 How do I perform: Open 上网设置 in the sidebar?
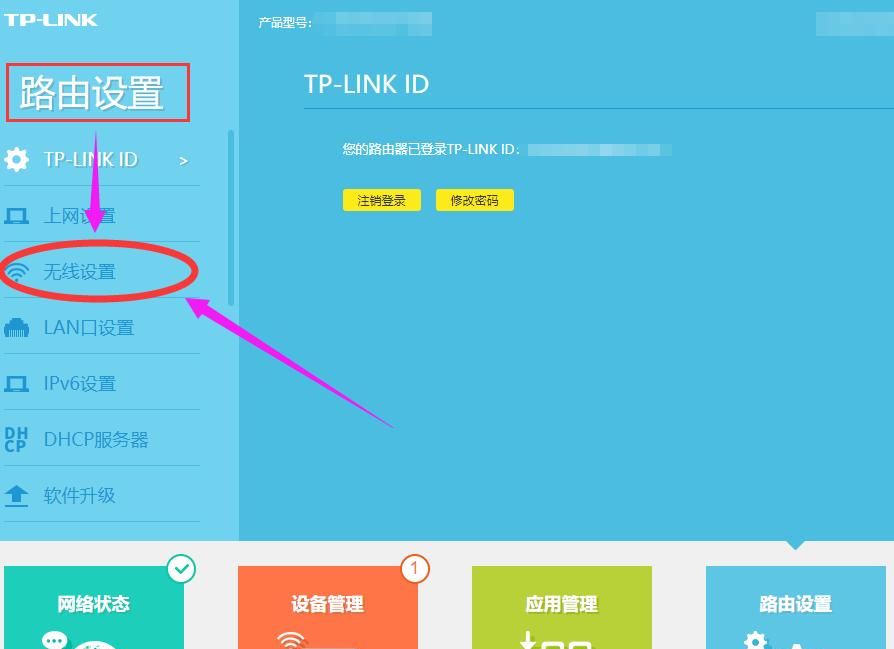coord(102,216)
